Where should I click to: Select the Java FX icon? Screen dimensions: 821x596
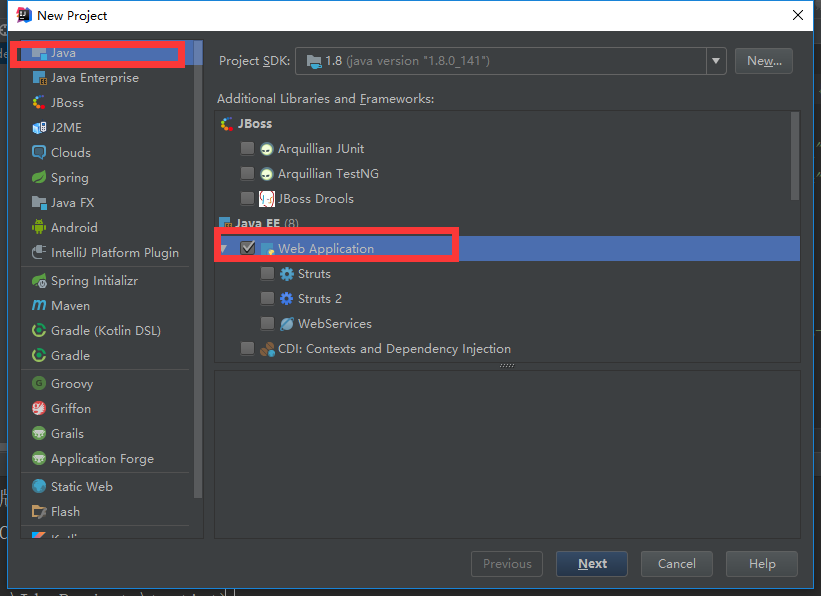[x=39, y=202]
